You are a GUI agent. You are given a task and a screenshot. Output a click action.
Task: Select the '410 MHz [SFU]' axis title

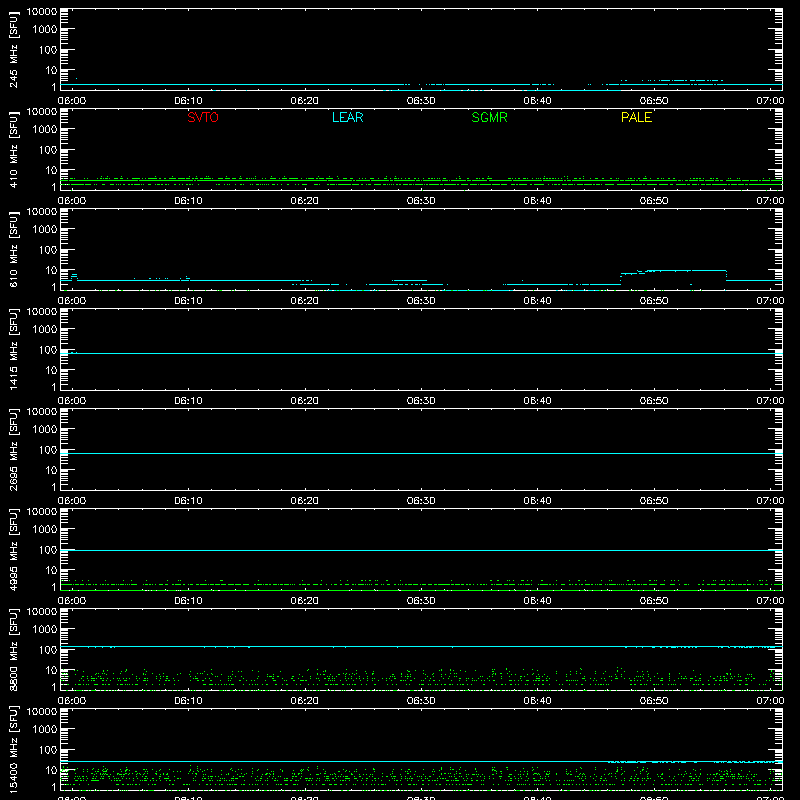click(14, 149)
